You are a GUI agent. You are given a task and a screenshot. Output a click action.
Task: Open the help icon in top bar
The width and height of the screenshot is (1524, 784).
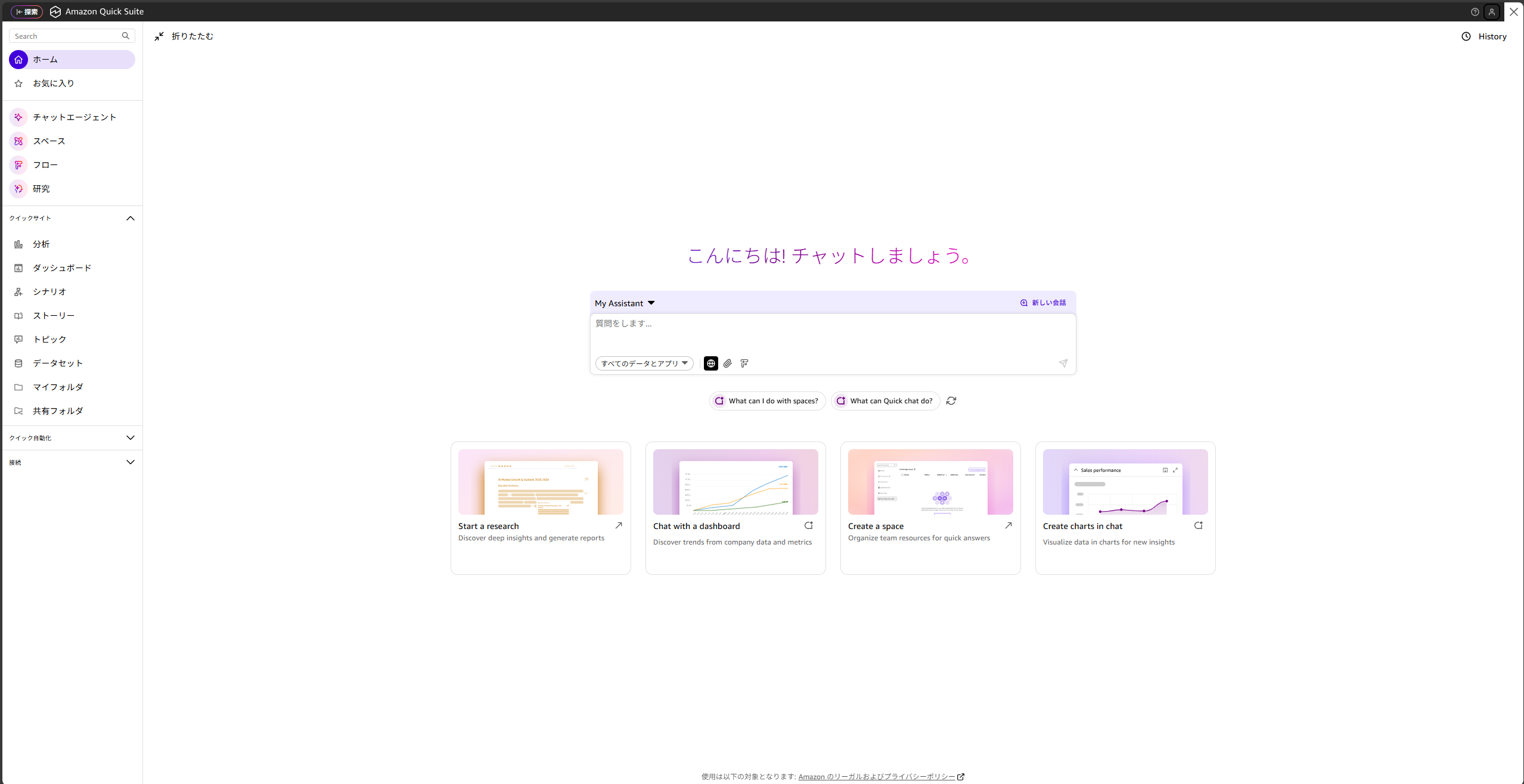[1475, 12]
